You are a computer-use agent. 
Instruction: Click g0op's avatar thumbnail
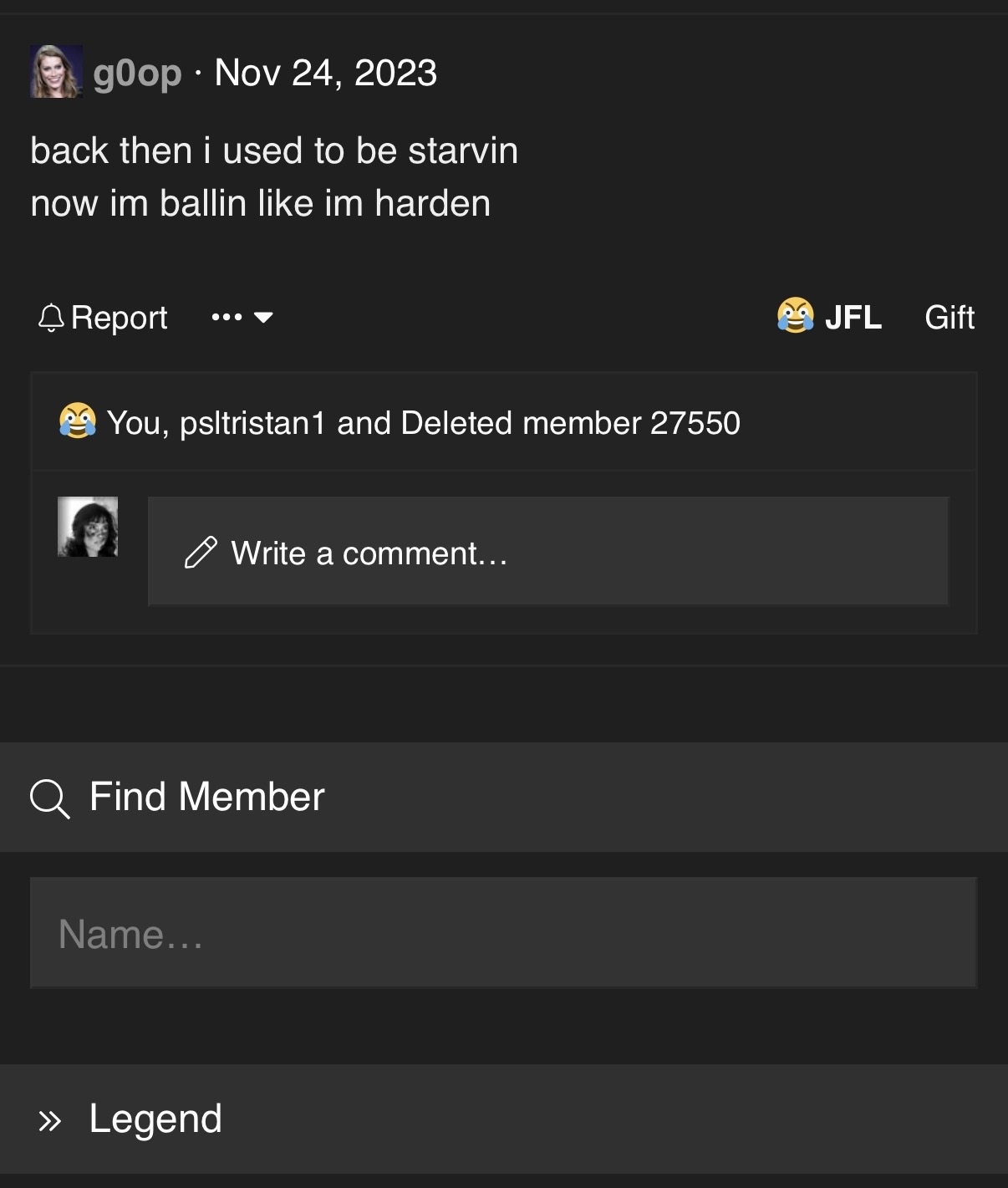(x=56, y=72)
